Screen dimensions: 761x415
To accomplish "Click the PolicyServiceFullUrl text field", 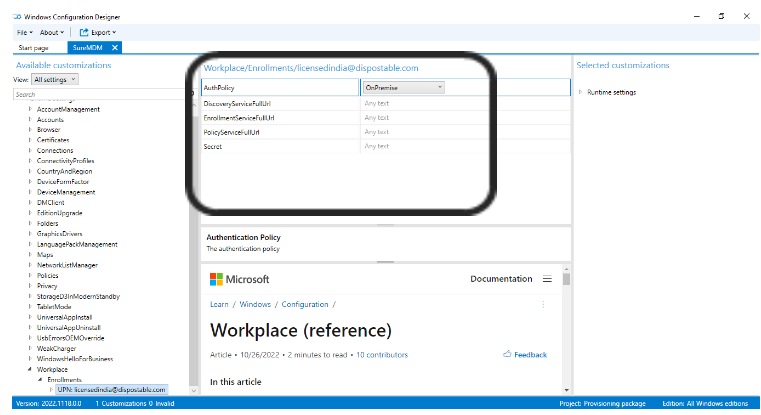I will tap(465, 132).
